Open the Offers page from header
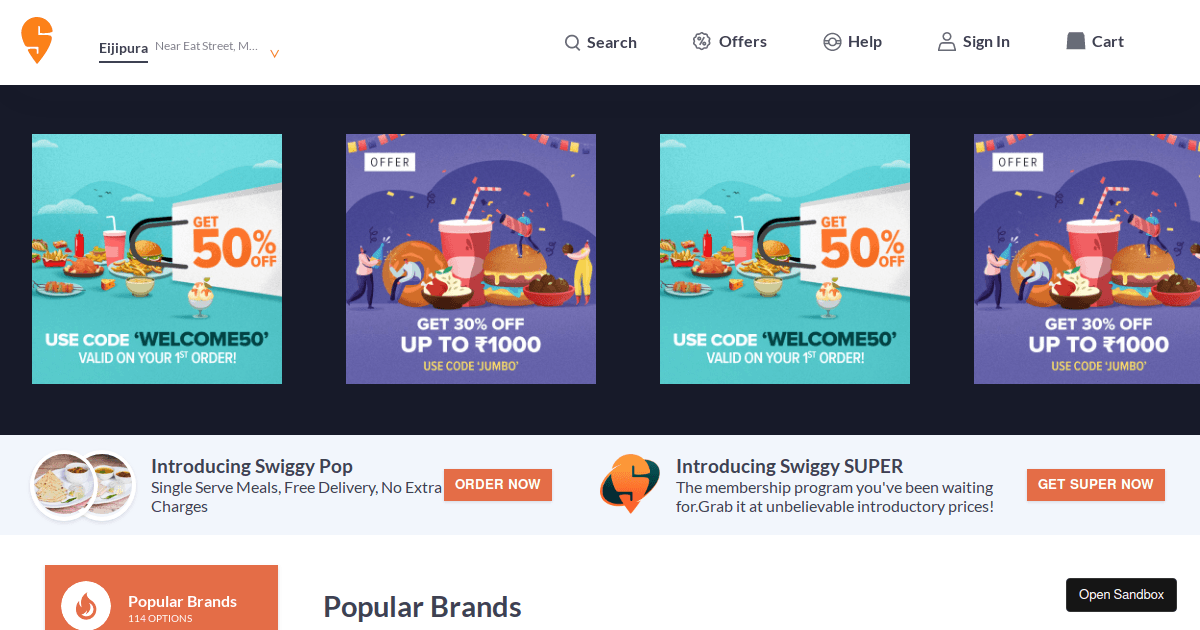 pyautogui.click(x=742, y=42)
